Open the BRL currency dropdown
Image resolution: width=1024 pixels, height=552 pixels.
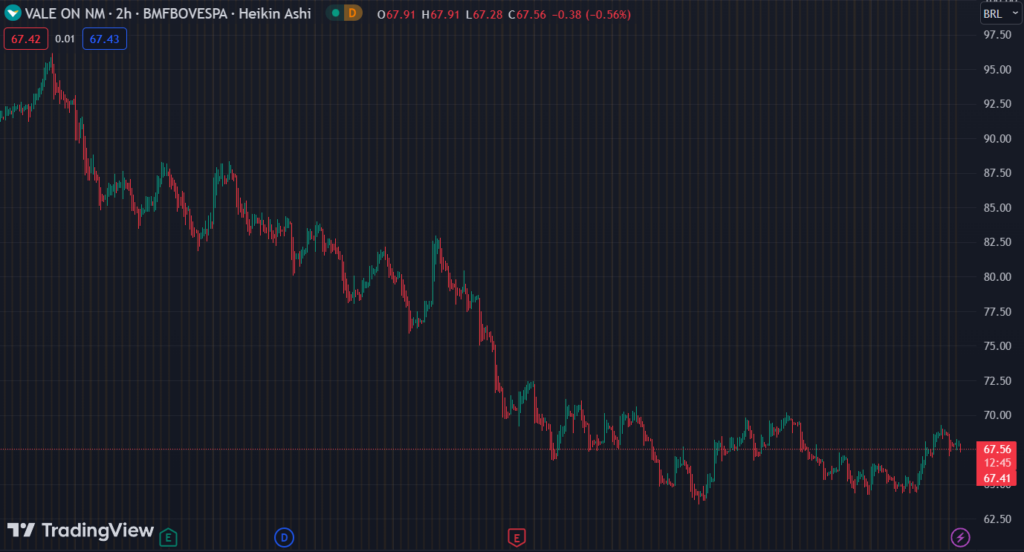click(x=1000, y=14)
